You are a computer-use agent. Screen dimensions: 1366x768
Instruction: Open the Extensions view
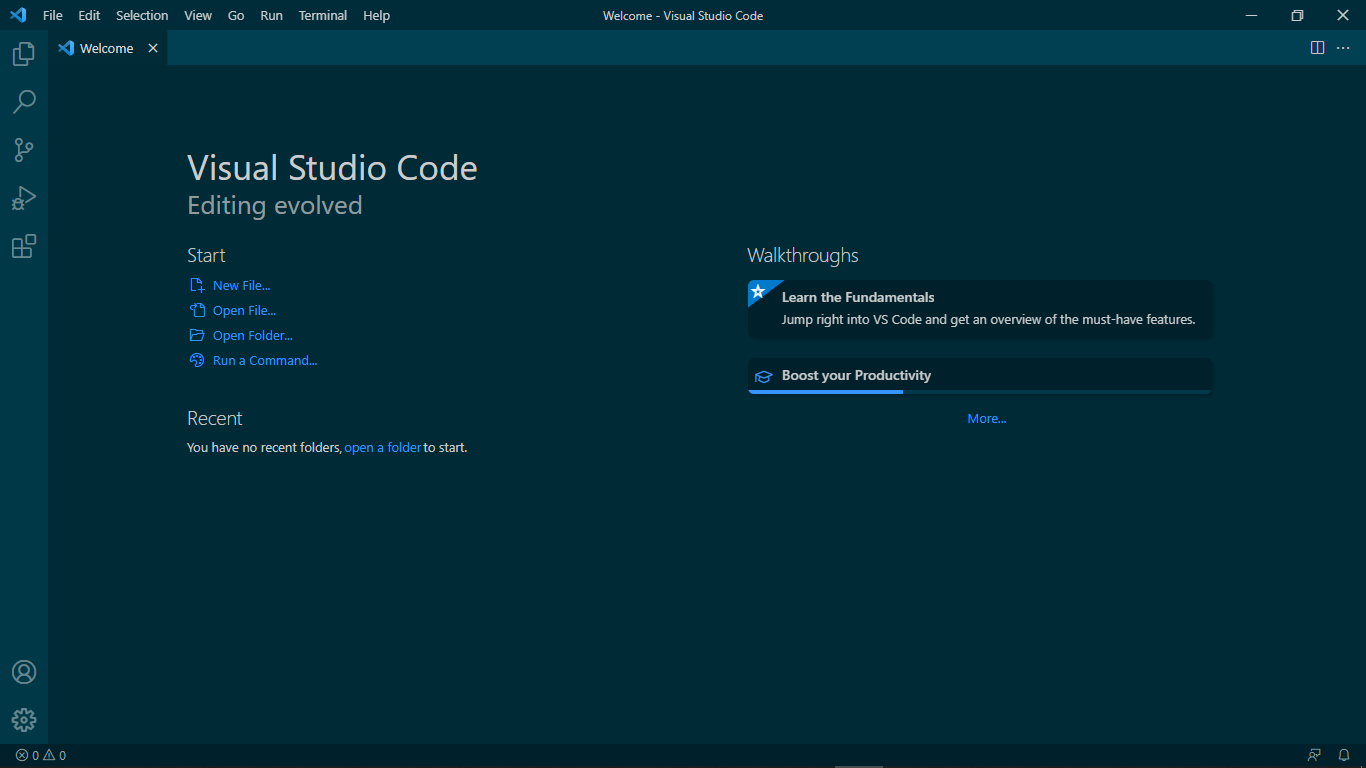point(24,246)
